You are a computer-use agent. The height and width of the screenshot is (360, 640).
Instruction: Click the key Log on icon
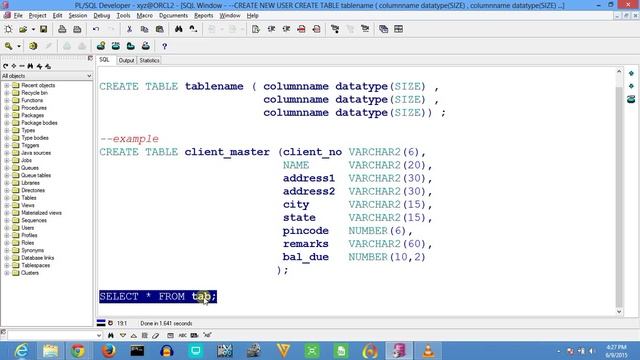(x=8, y=46)
